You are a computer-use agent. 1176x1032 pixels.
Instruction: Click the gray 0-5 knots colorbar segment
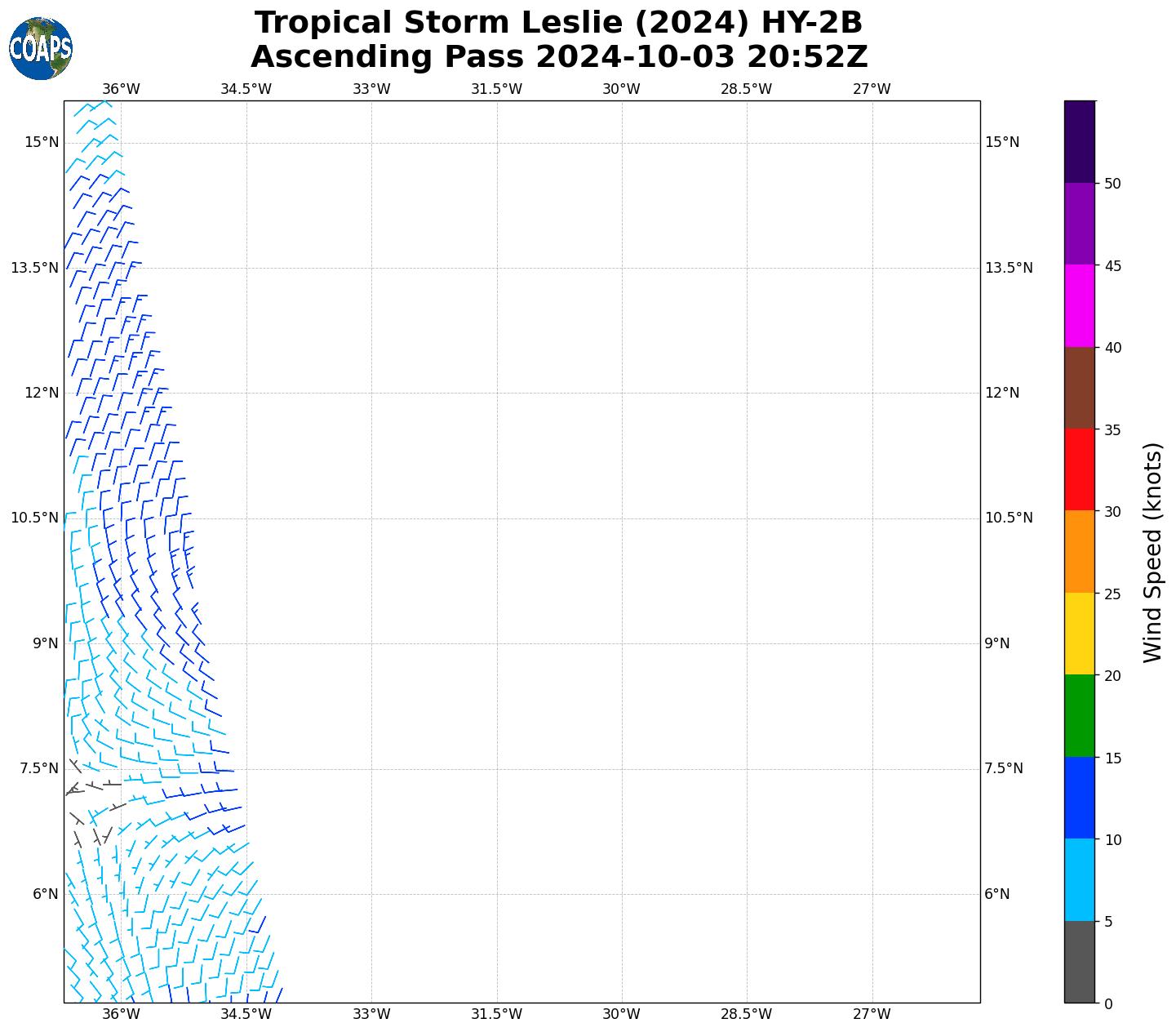click(1079, 961)
